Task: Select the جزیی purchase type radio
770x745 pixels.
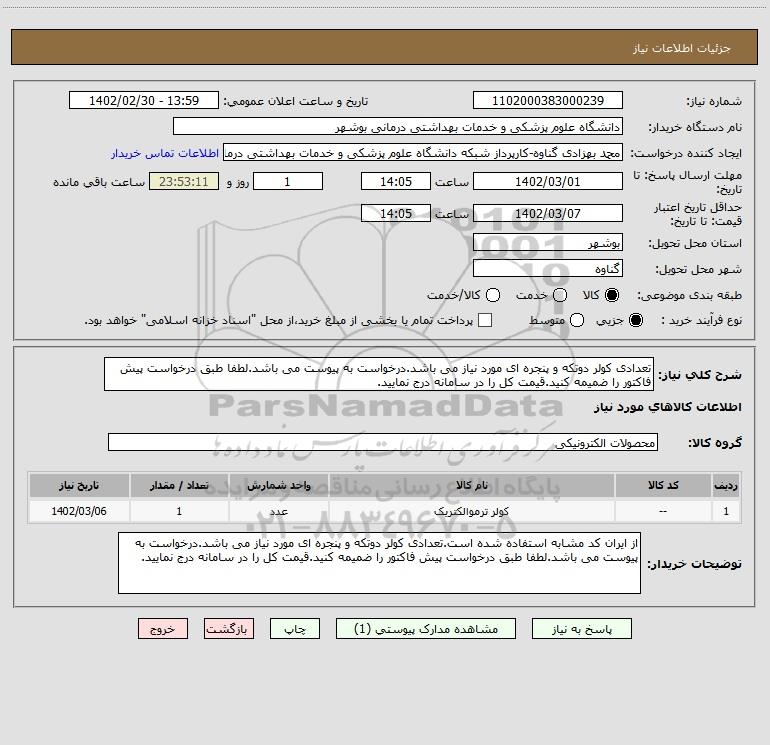Action: [x=636, y=320]
